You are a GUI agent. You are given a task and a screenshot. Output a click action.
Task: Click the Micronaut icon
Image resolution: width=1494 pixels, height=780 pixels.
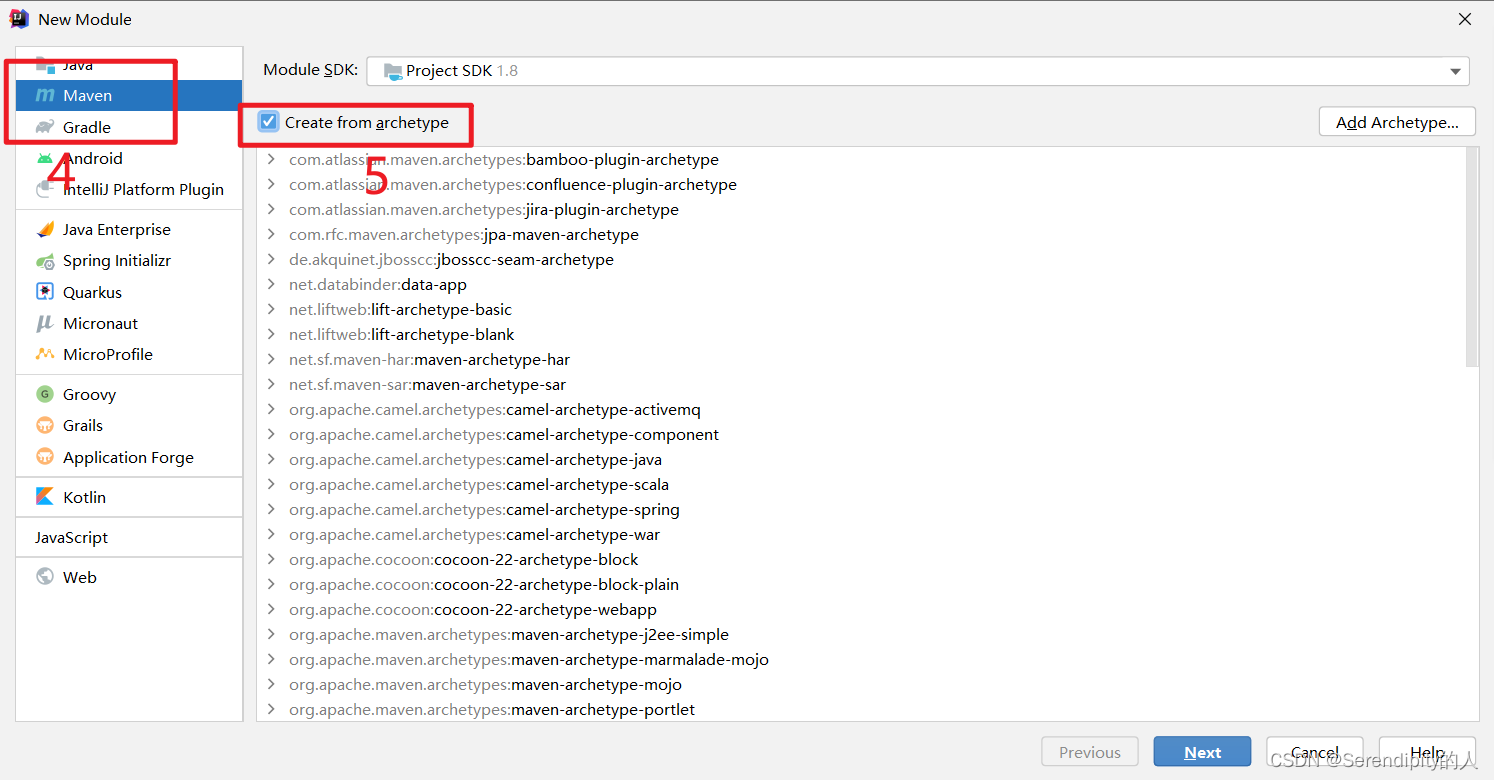(x=45, y=323)
